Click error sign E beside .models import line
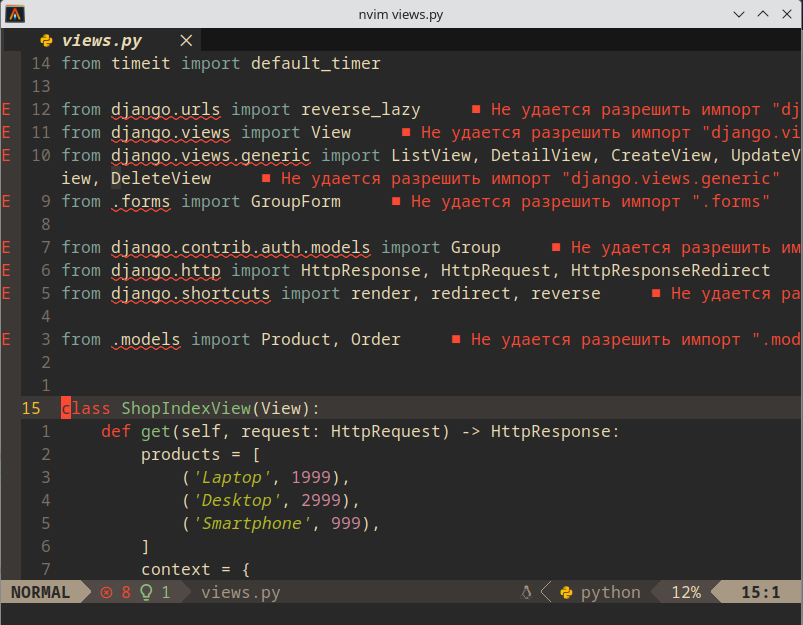Viewport: 803px width, 625px height. pyautogui.click(x=6, y=340)
